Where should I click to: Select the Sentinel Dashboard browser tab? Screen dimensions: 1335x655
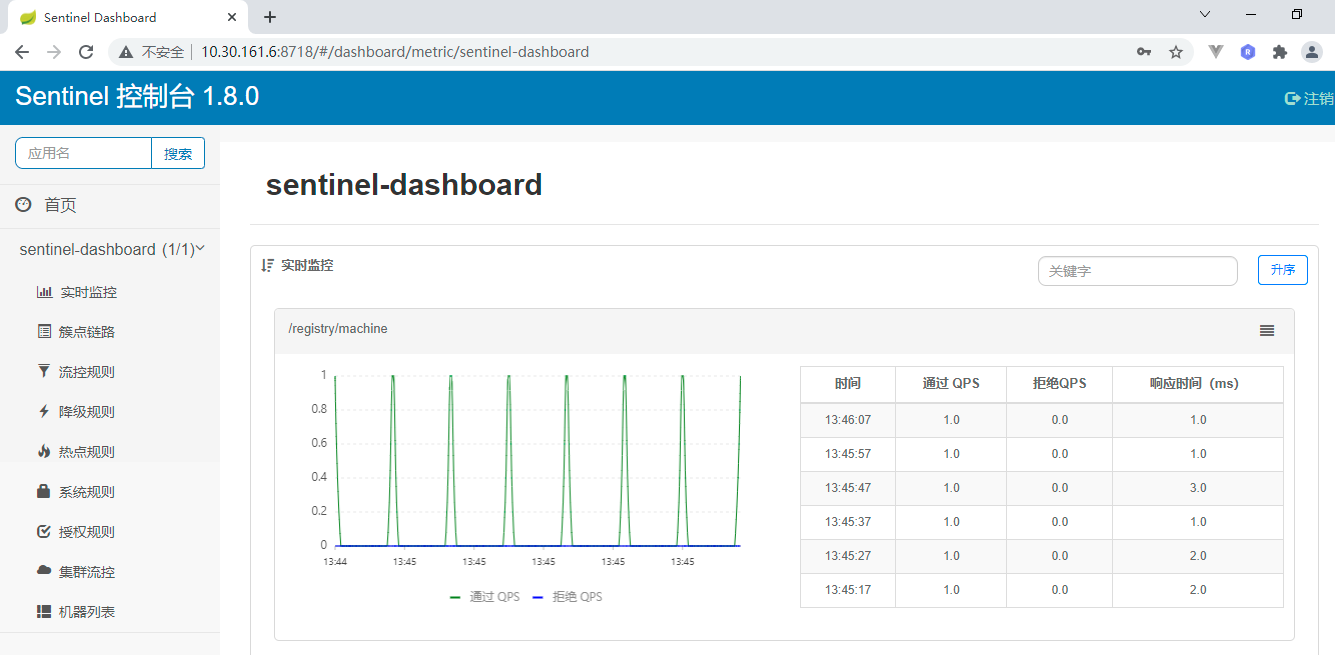pos(127,17)
